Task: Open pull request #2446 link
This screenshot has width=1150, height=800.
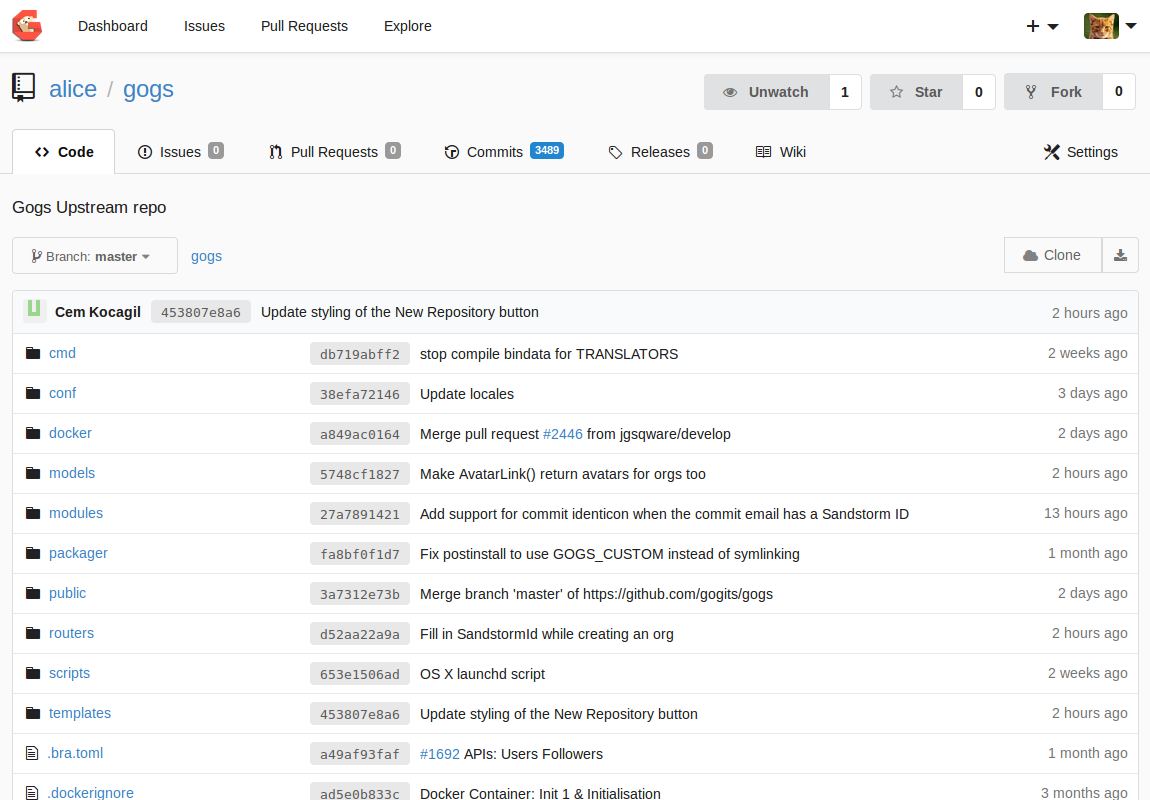Action: click(x=563, y=434)
